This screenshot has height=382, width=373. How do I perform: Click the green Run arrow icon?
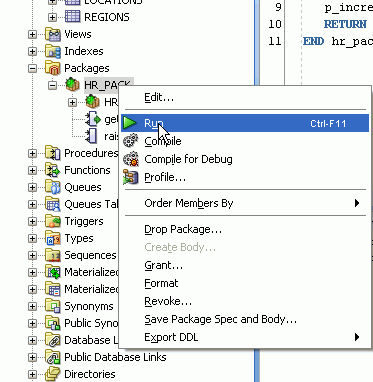click(x=130, y=123)
